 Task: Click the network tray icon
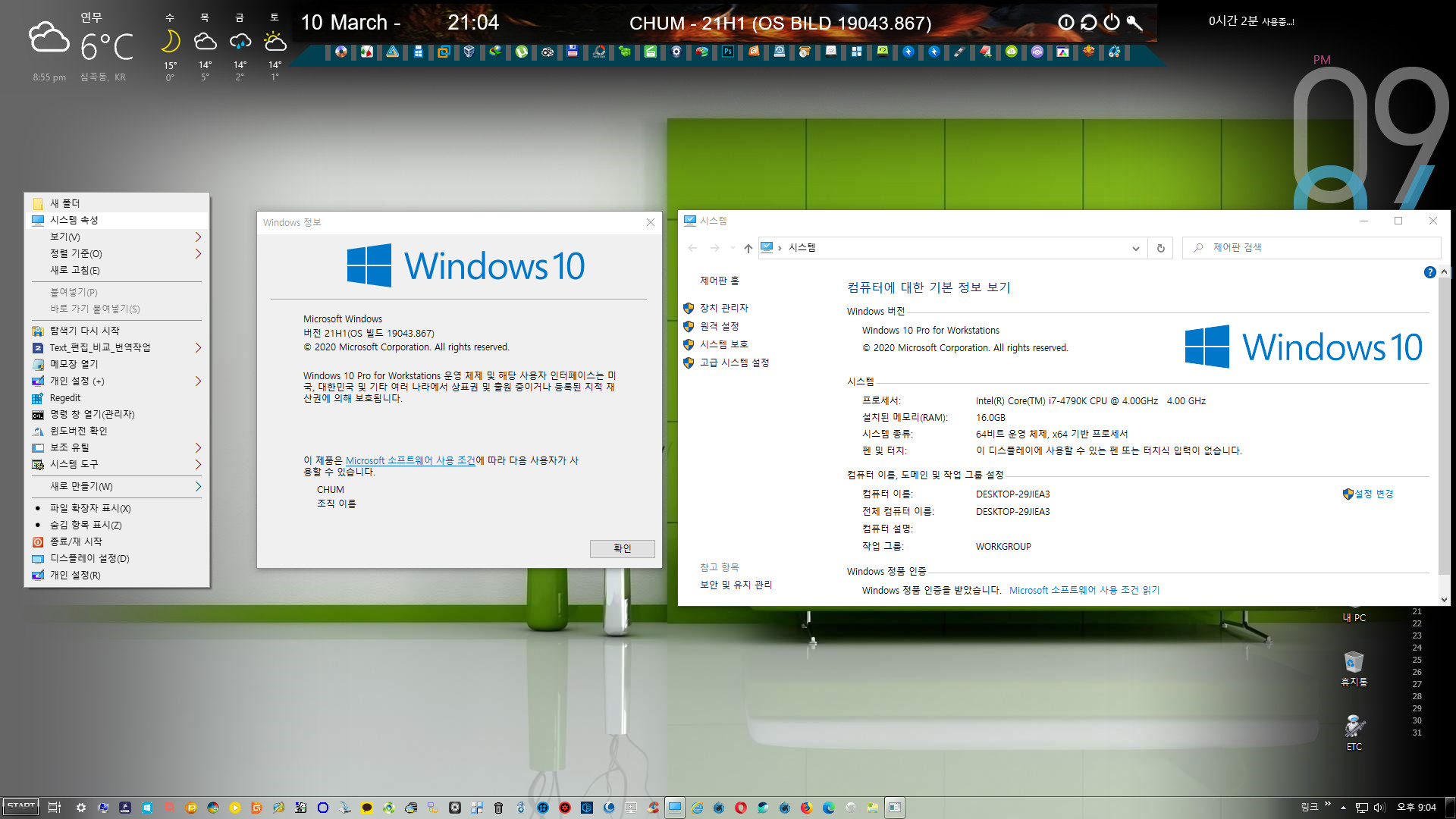tap(1362, 808)
